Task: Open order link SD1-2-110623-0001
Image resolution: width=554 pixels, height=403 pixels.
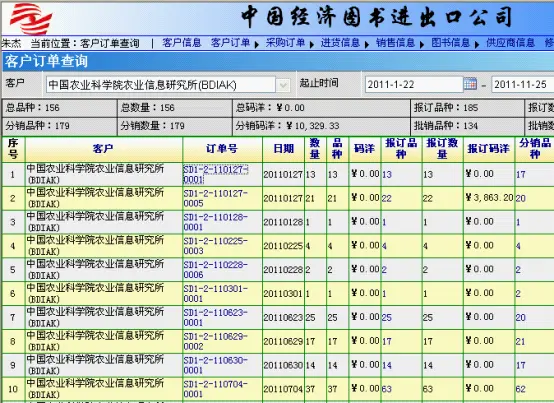Action: pos(216,317)
